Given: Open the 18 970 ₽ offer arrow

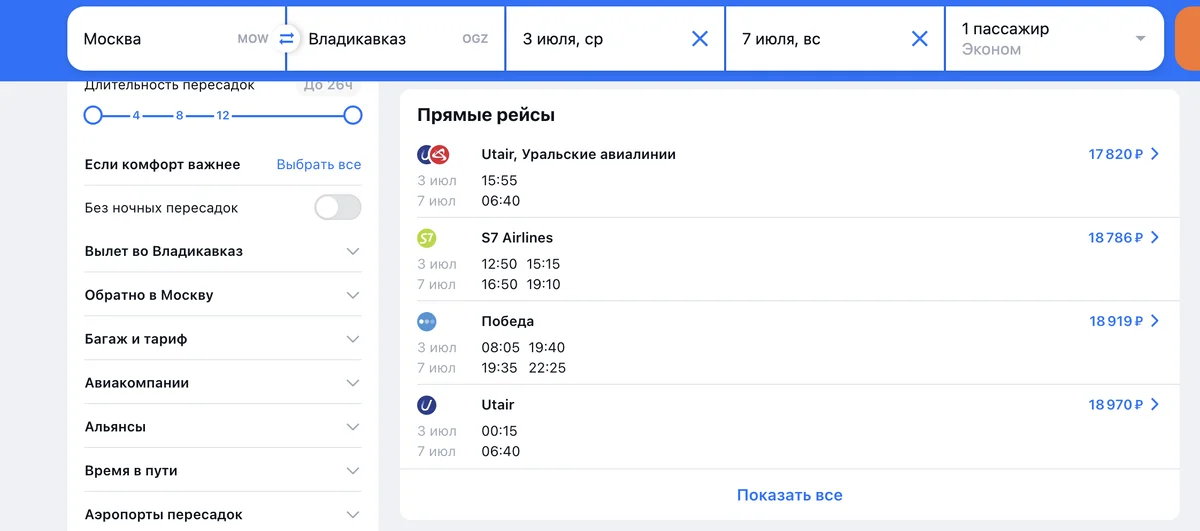Looking at the screenshot, I should (1155, 405).
